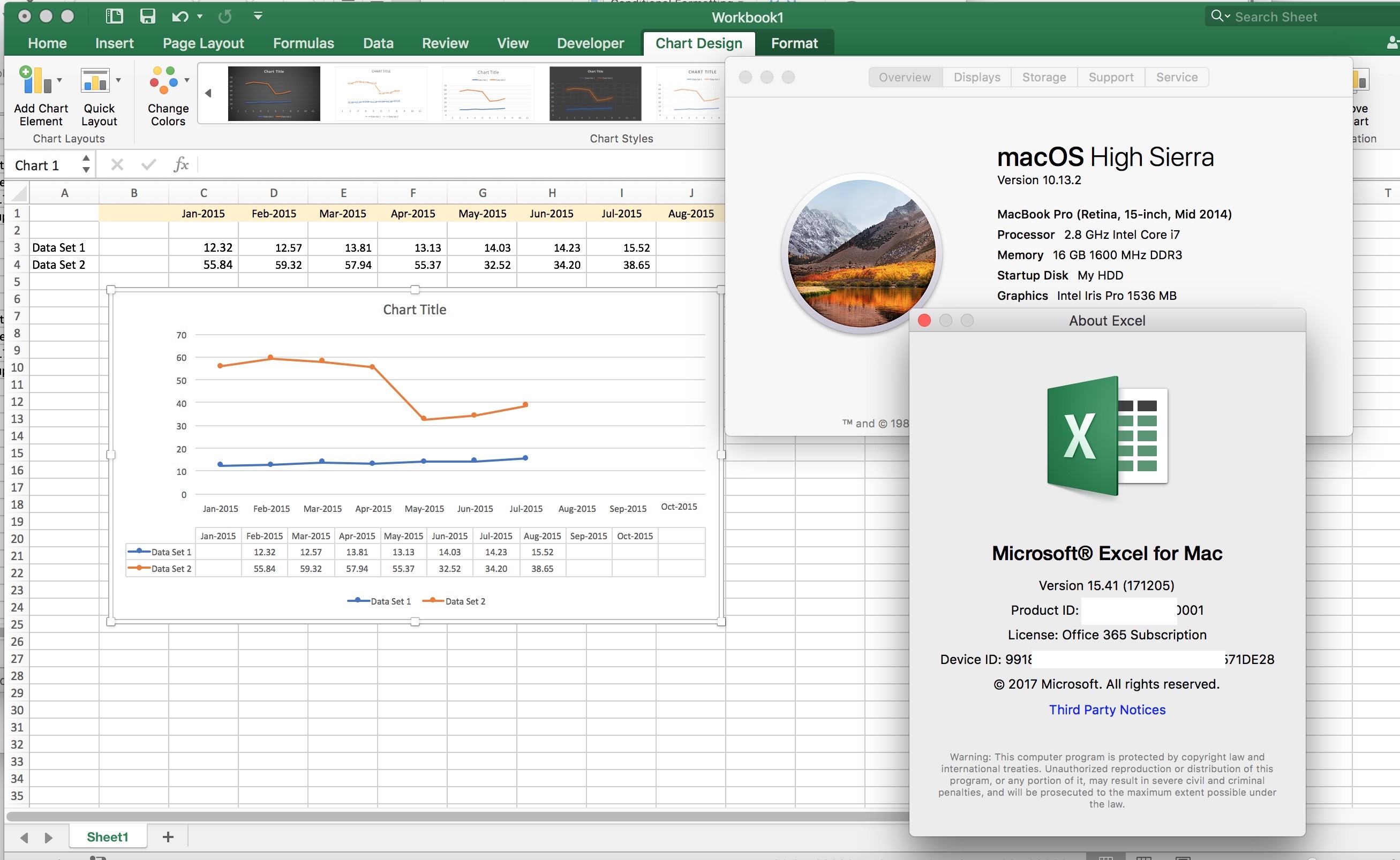Open the Third Party Notices link
1400x860 pixels.
[1107, 710]
